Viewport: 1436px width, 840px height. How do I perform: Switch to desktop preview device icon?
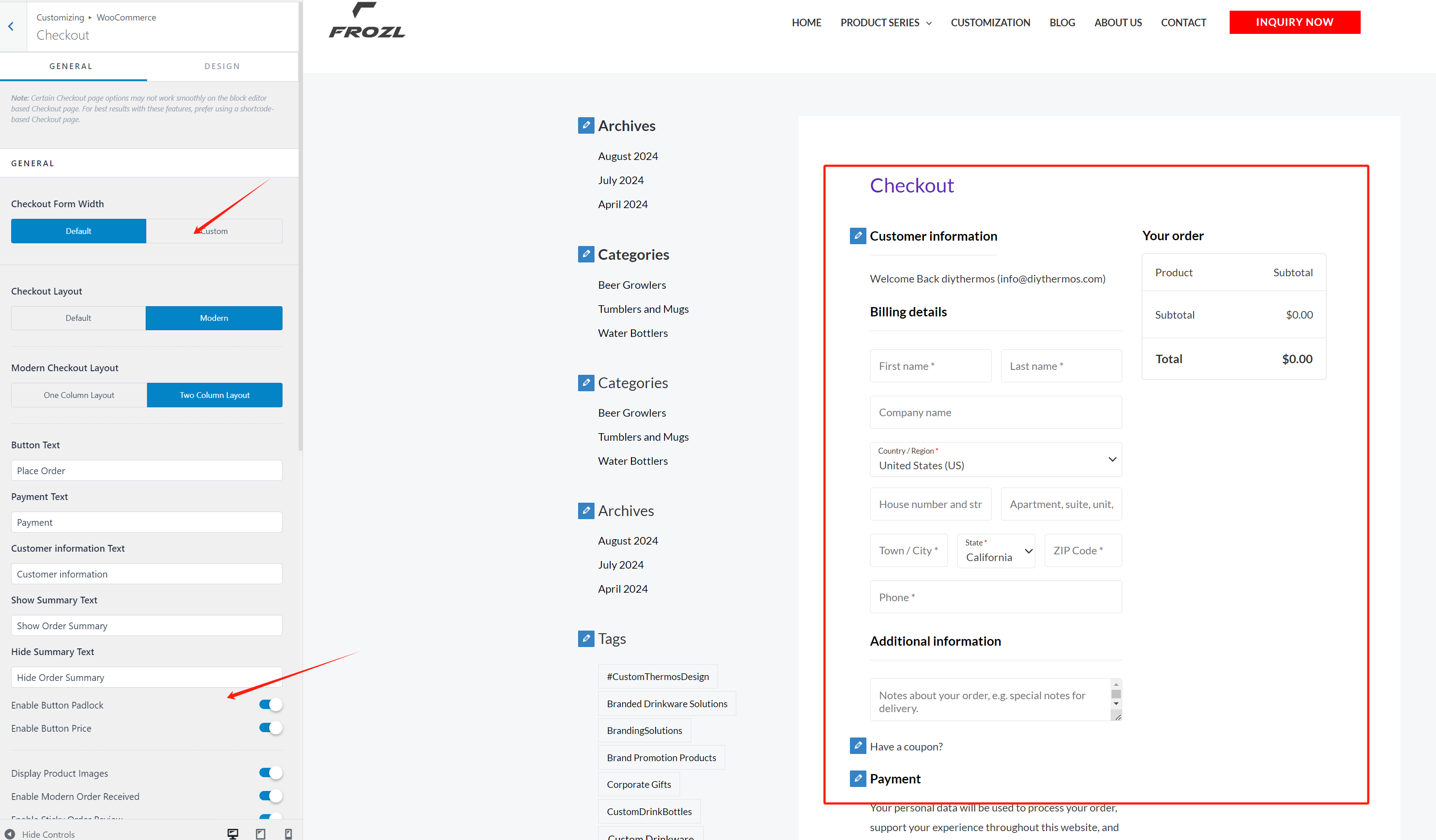(233, 834)
